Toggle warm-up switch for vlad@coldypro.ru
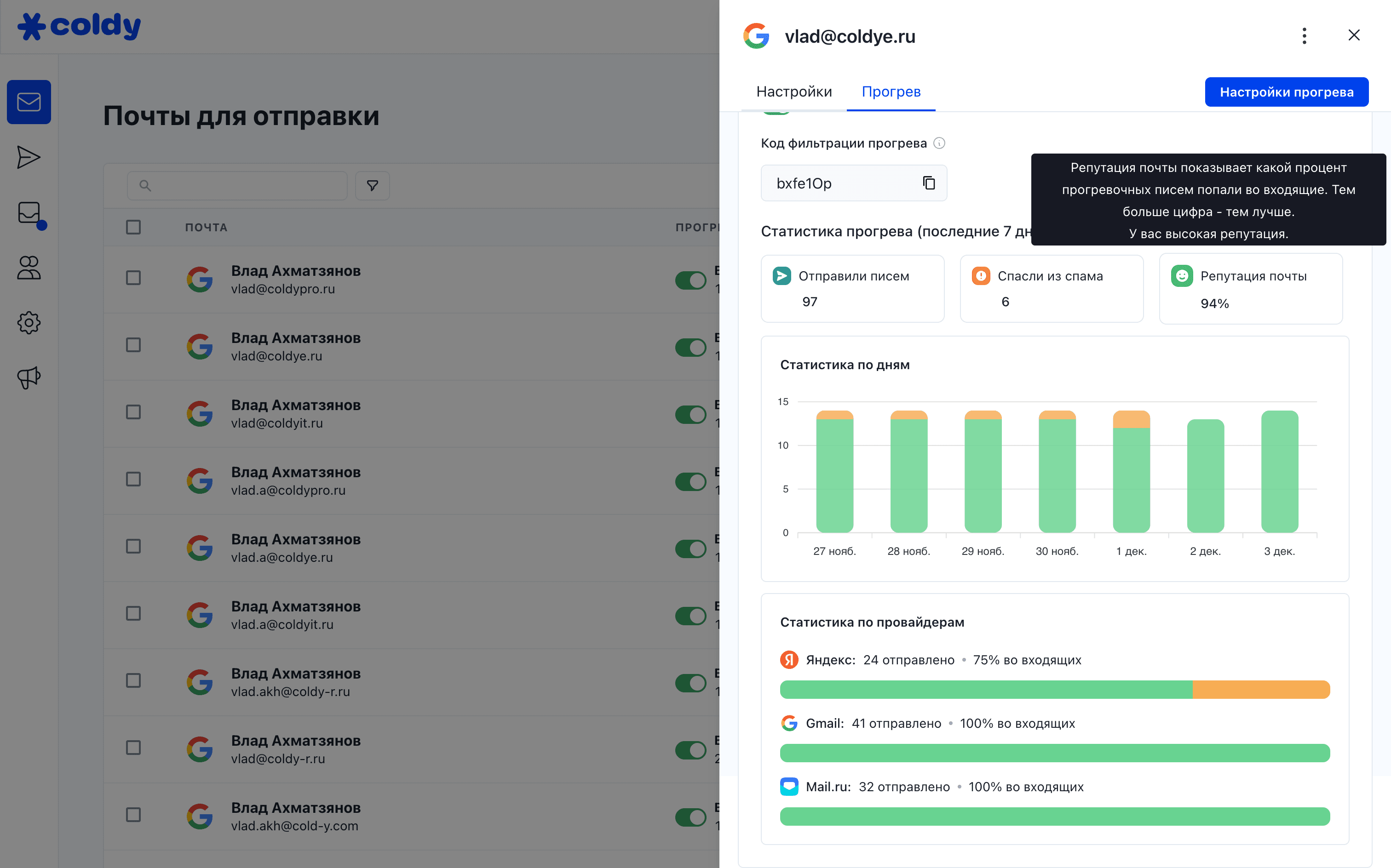 (690, 280)
